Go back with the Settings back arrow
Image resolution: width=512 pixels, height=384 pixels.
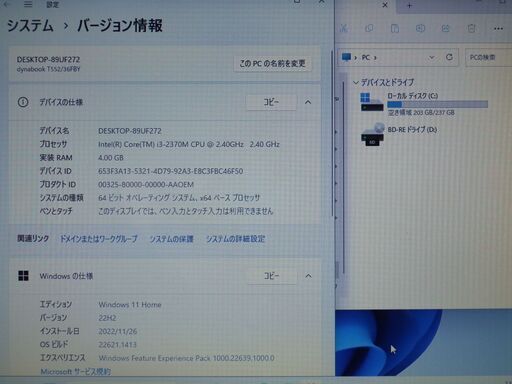point(7,4)
